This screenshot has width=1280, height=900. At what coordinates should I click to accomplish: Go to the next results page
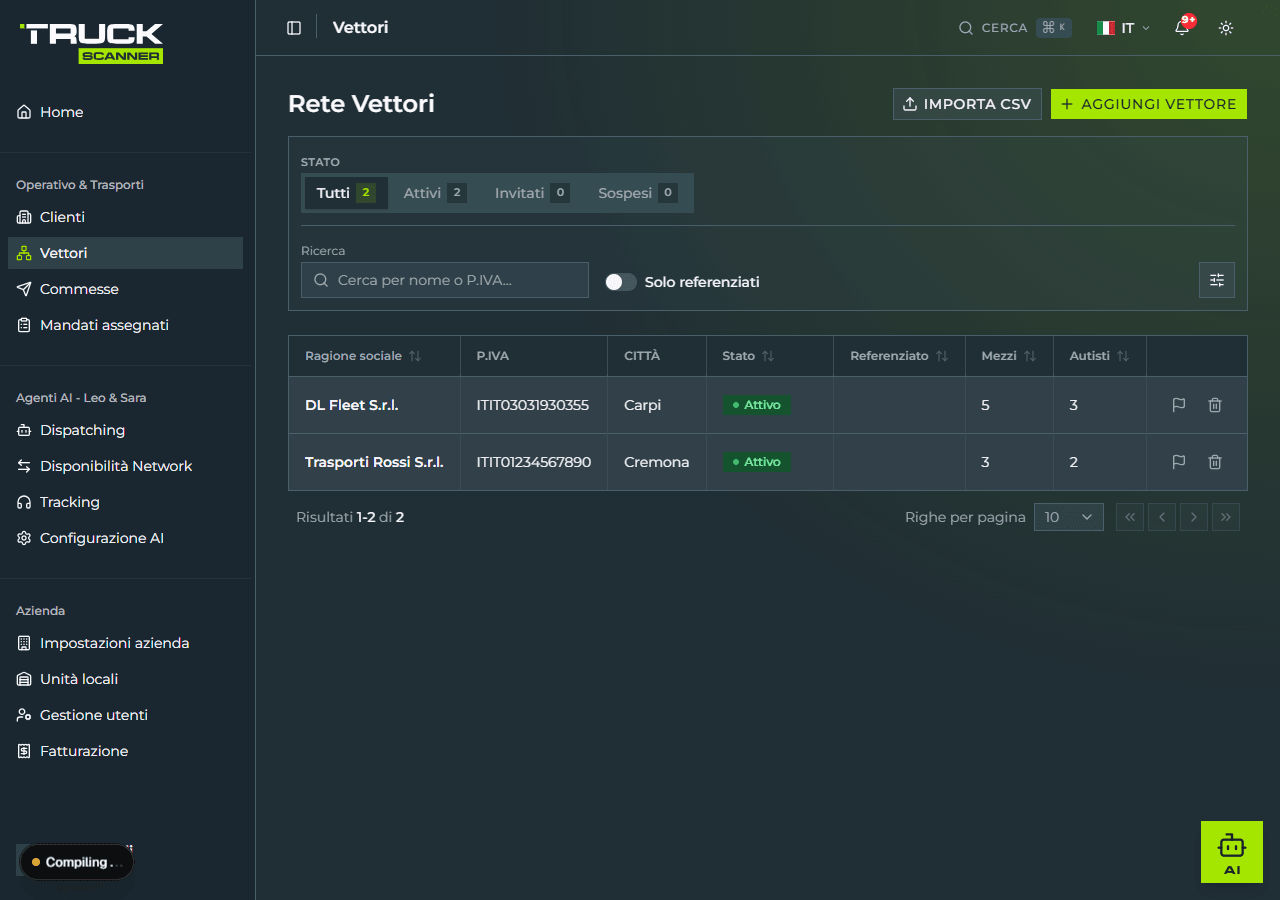point(1194,517)
